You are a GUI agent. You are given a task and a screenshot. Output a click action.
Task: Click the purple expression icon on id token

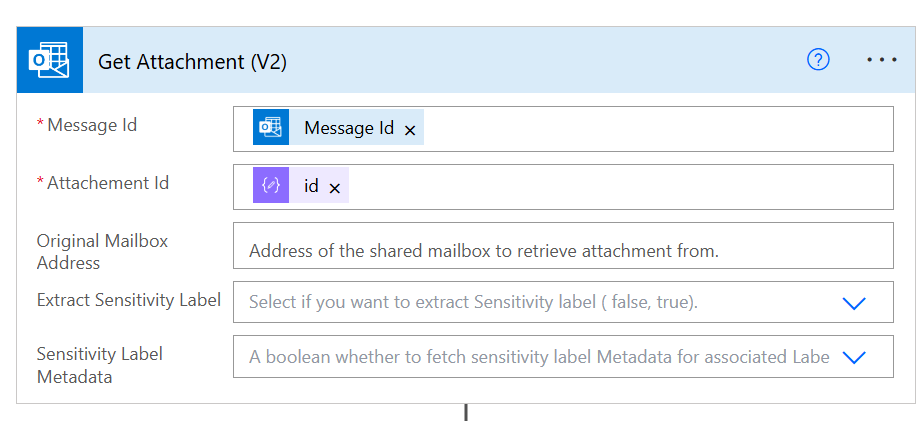coord(271,186)
